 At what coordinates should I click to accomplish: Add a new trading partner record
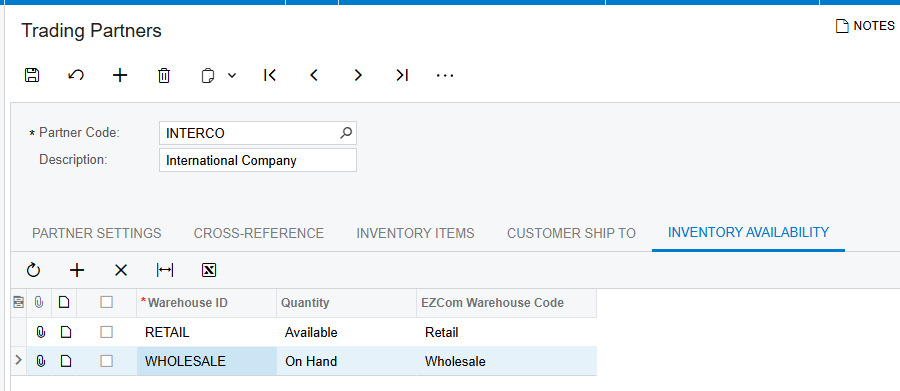coord(119,75)
